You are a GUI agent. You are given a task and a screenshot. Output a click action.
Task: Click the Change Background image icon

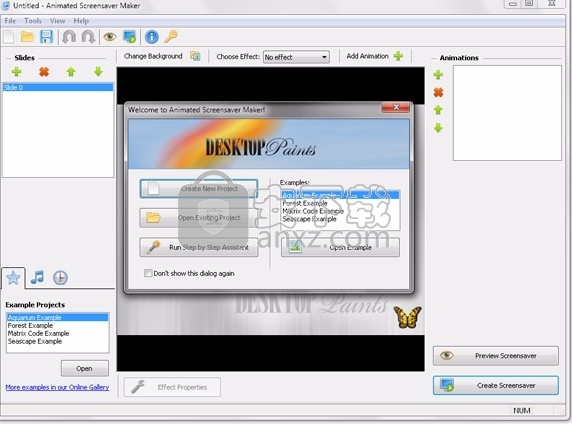pos(196,56)
